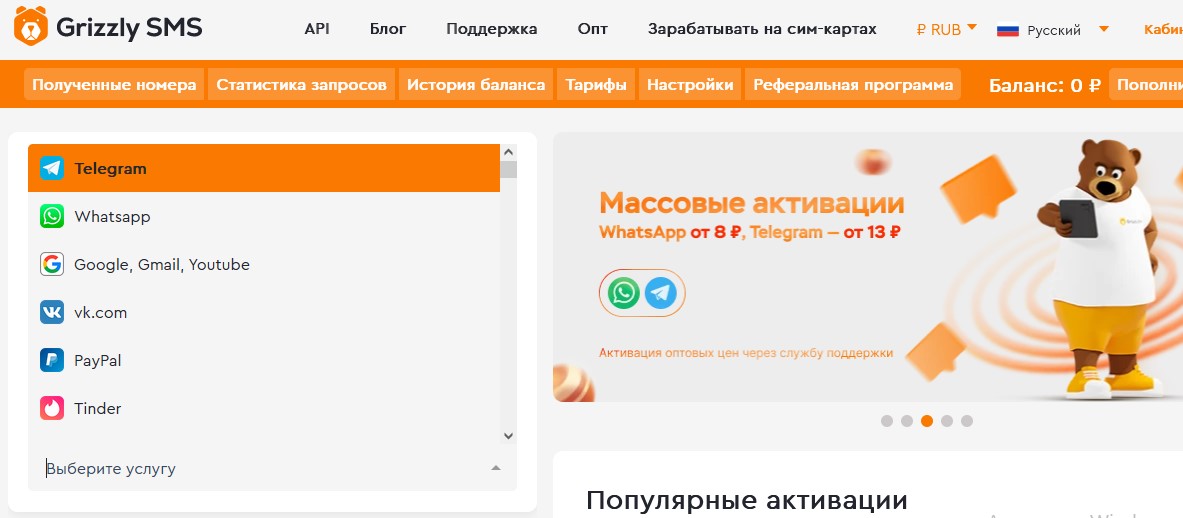The image size is (1183, 518).
Task: Open the Поддержка menu item
Action: coord(491,29)
